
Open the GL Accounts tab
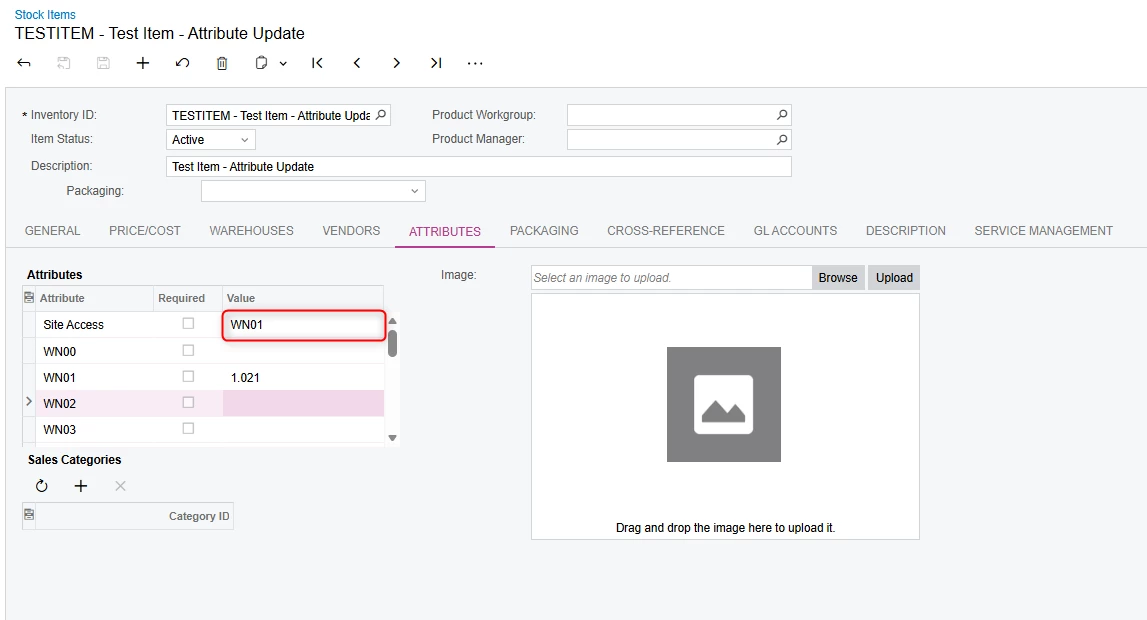795,230
